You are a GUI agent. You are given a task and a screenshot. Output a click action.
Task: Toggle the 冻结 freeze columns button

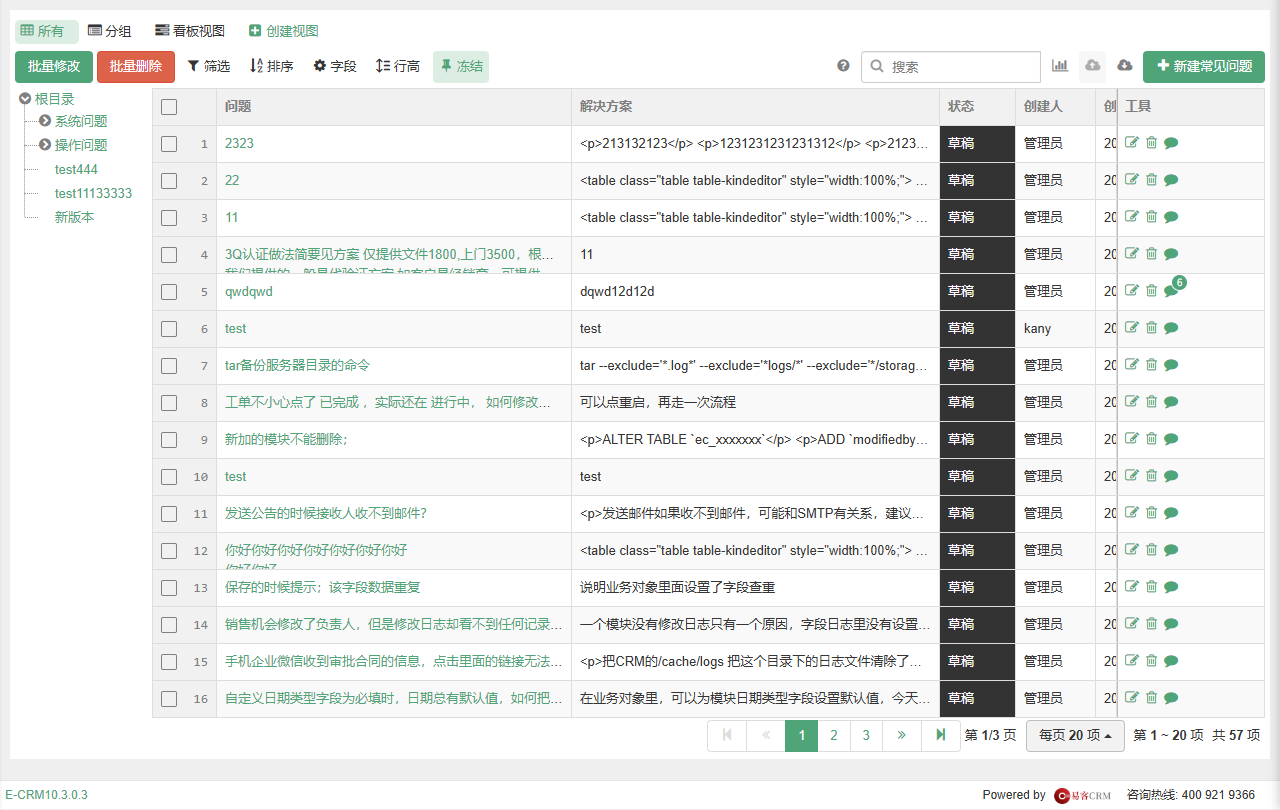coord(461,66)
